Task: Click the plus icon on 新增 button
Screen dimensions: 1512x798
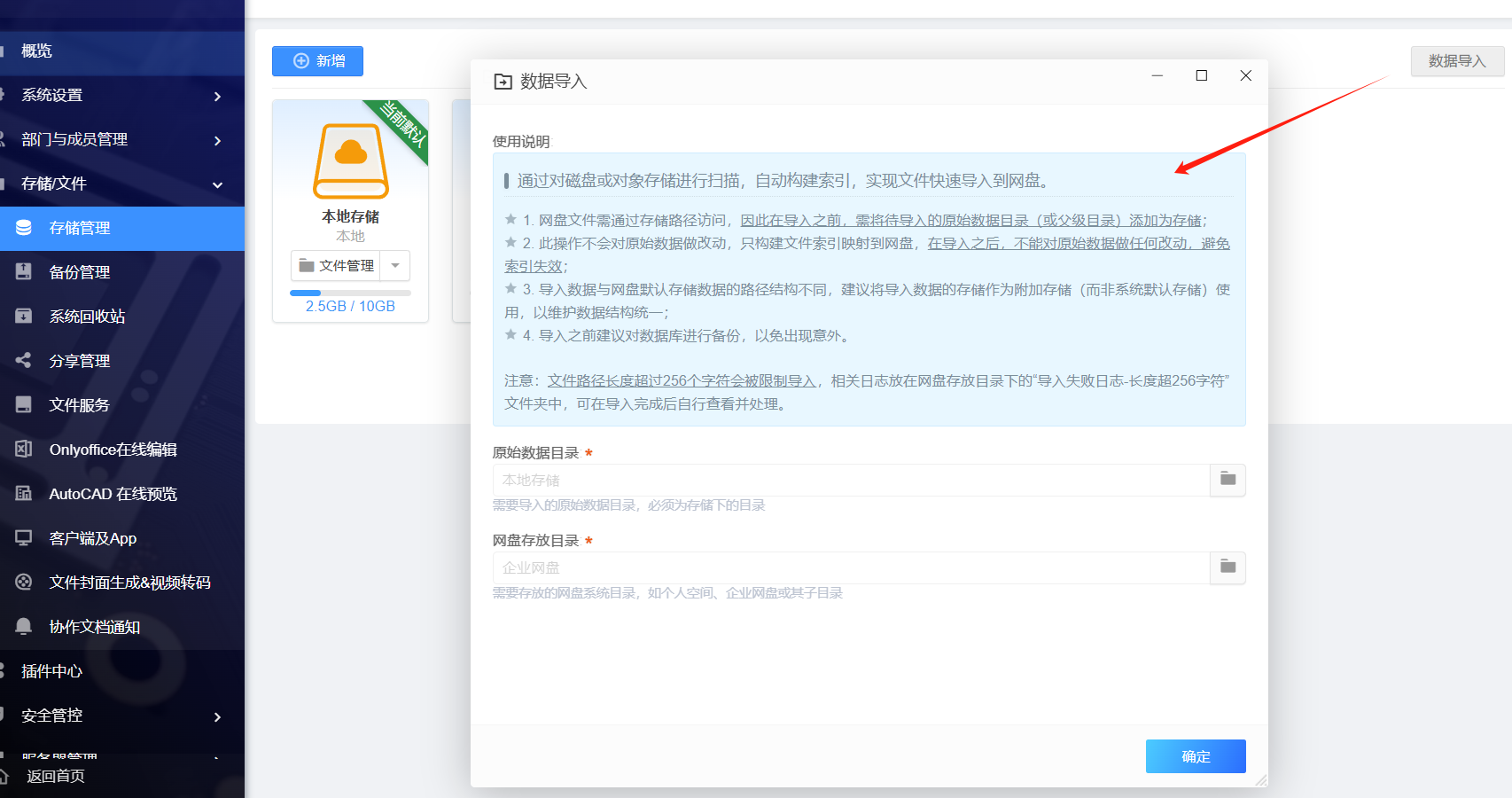Action: [301, 61]
